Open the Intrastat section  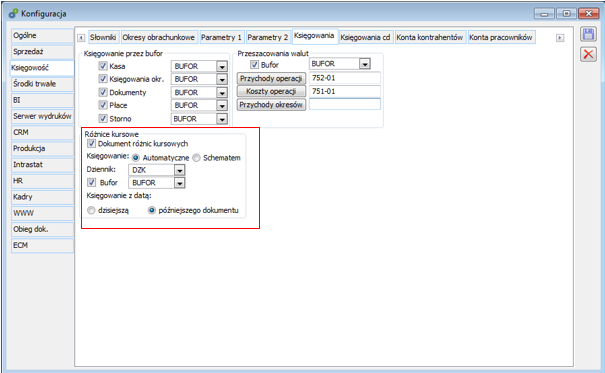(x=42, y=165)
